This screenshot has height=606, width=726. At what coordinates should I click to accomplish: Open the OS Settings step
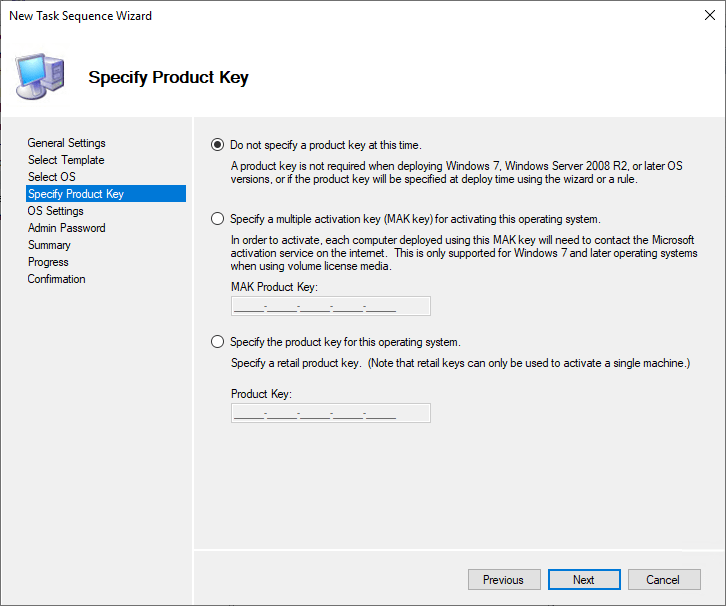click(55, 211)
